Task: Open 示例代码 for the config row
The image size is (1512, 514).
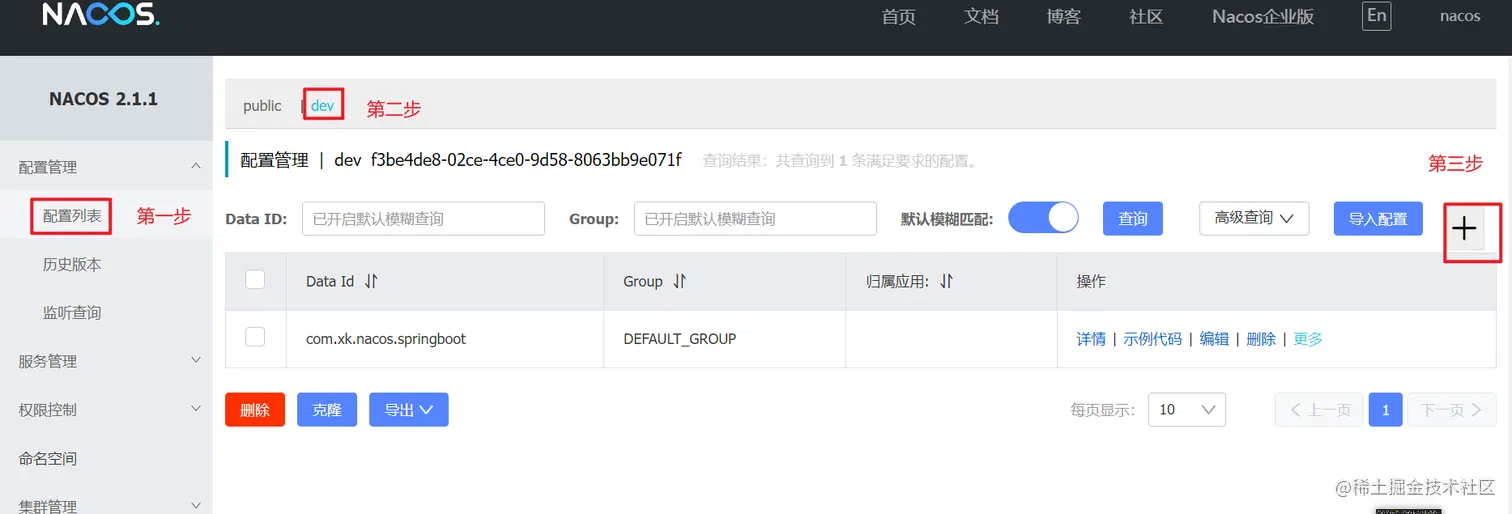Action: 1152,339
